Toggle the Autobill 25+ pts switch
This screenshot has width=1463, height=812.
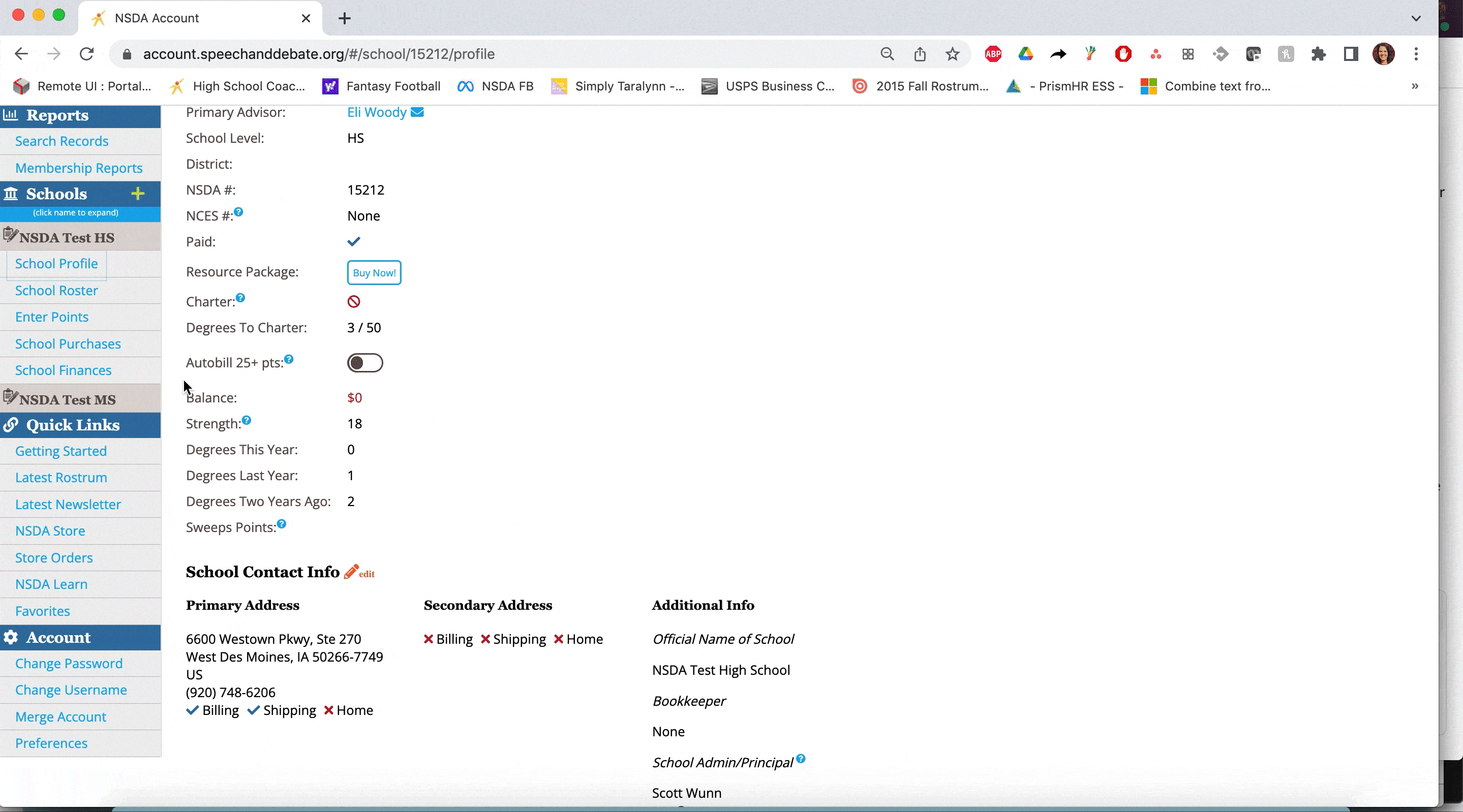click(x=365, y=363)
